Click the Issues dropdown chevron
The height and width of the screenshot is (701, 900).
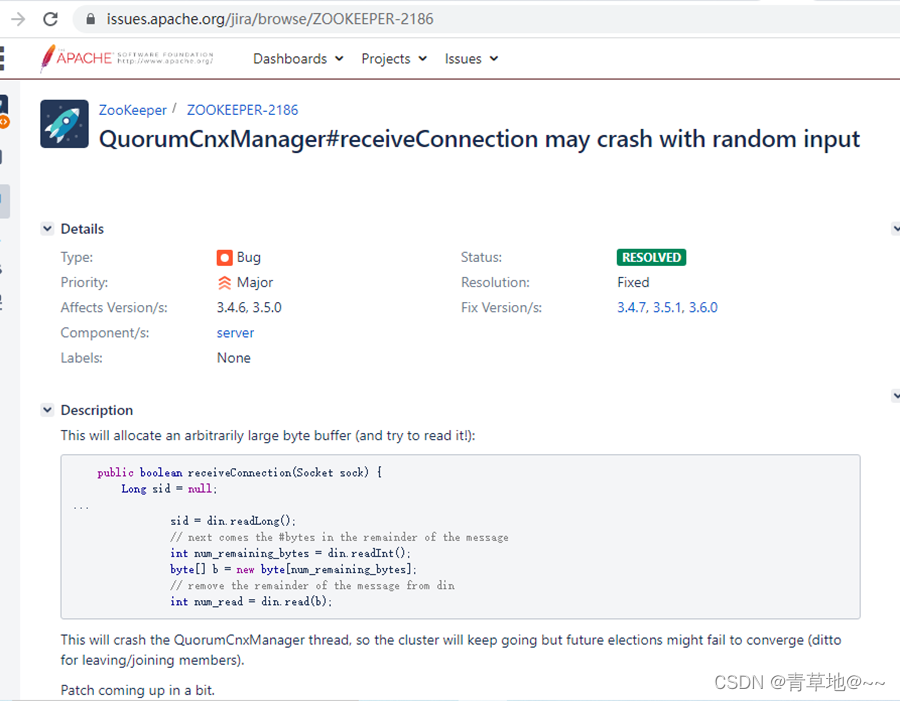coord(494,59)
